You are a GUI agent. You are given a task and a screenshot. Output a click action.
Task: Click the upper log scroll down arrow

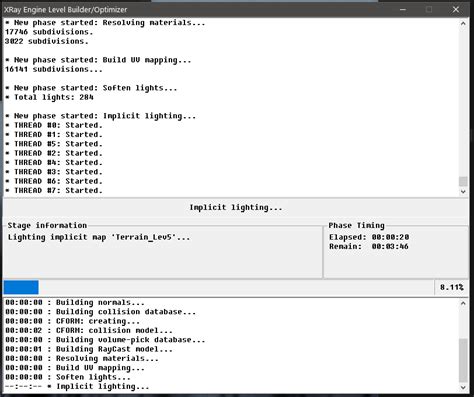(463, 191)
